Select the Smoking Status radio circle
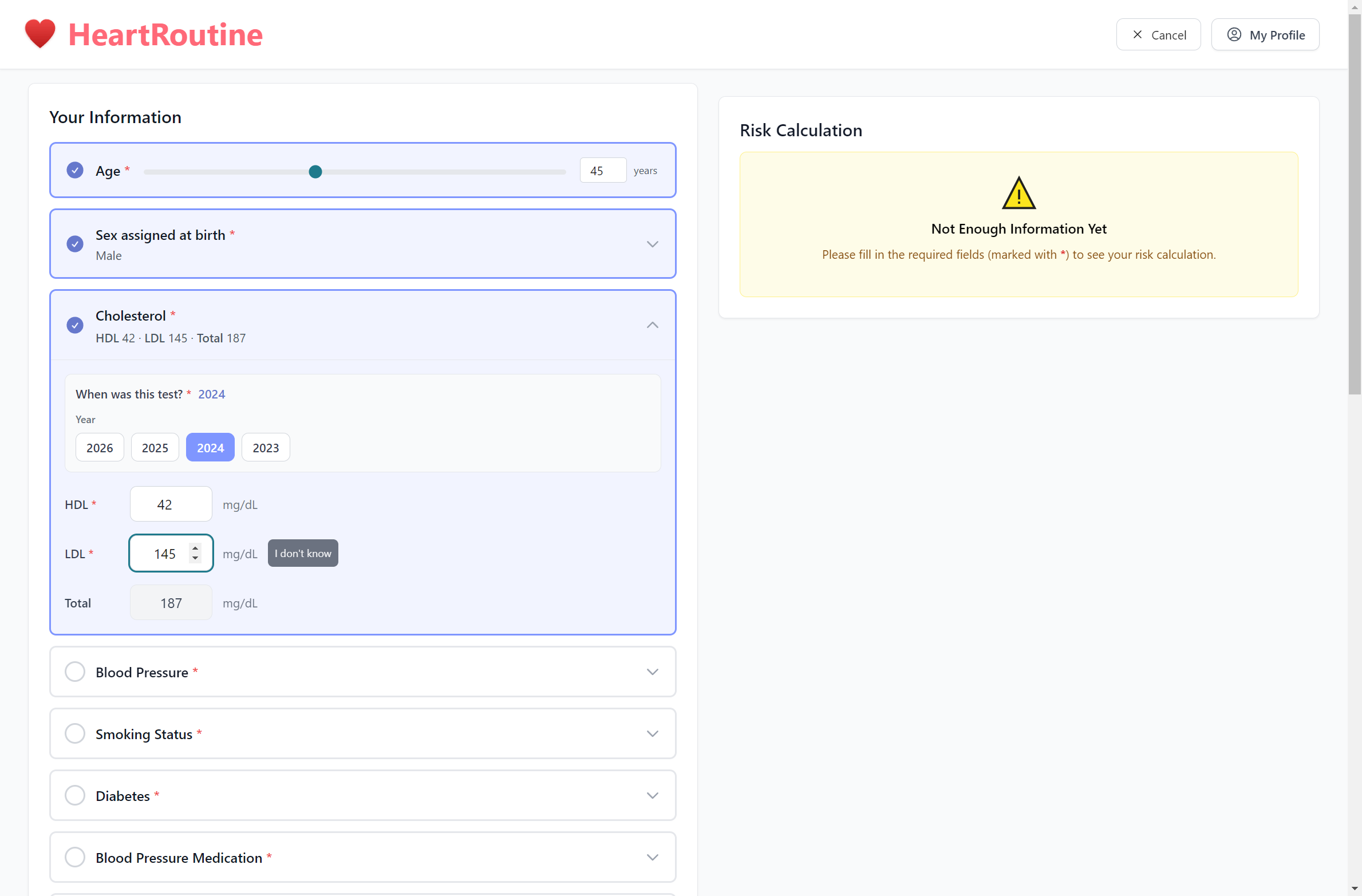Screen dimensions: 1362x896 [75, 733]
